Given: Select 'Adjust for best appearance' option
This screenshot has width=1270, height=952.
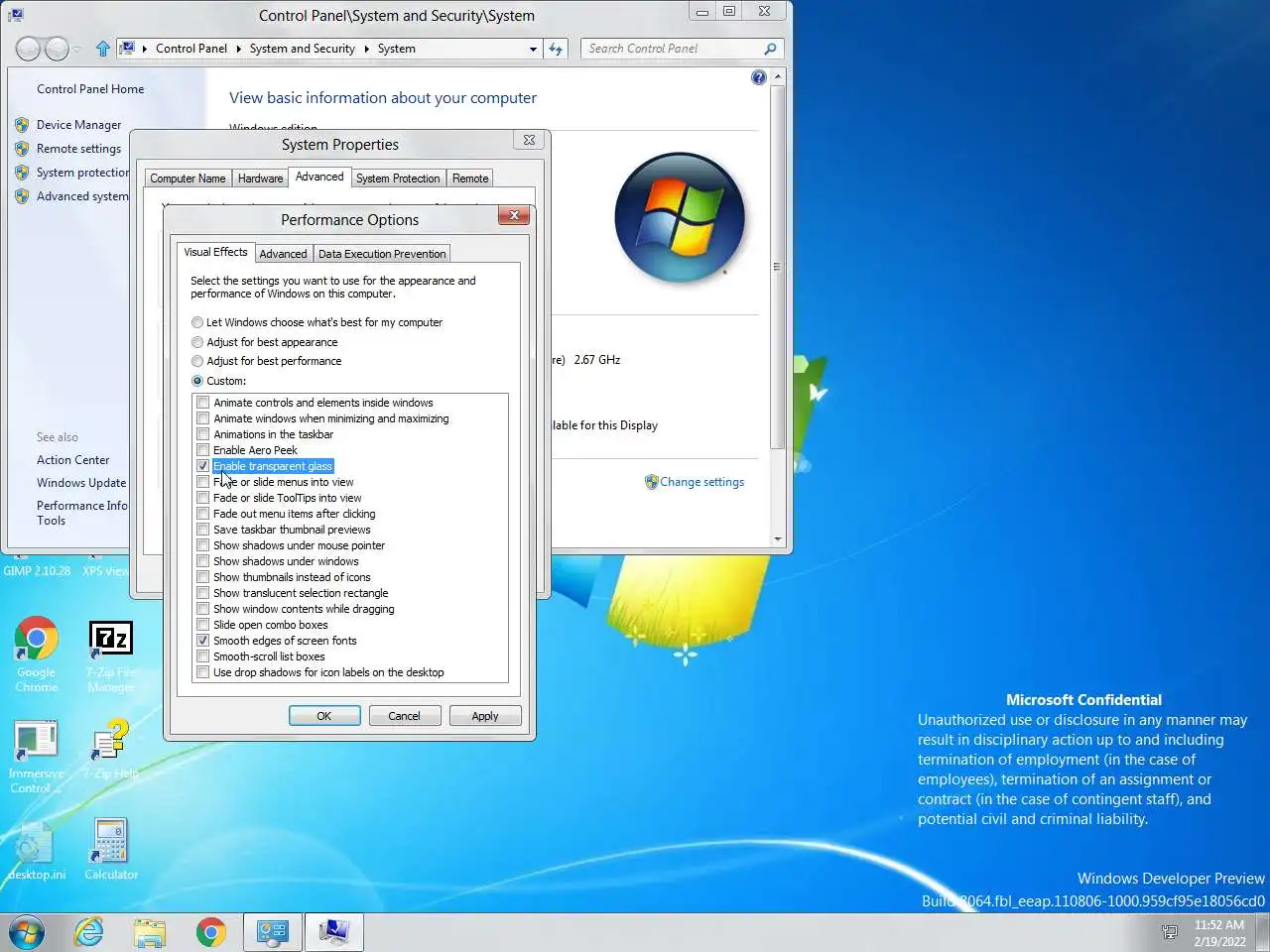Looking at the screenshot, I should pyautogui.click(x=197, y=342).
